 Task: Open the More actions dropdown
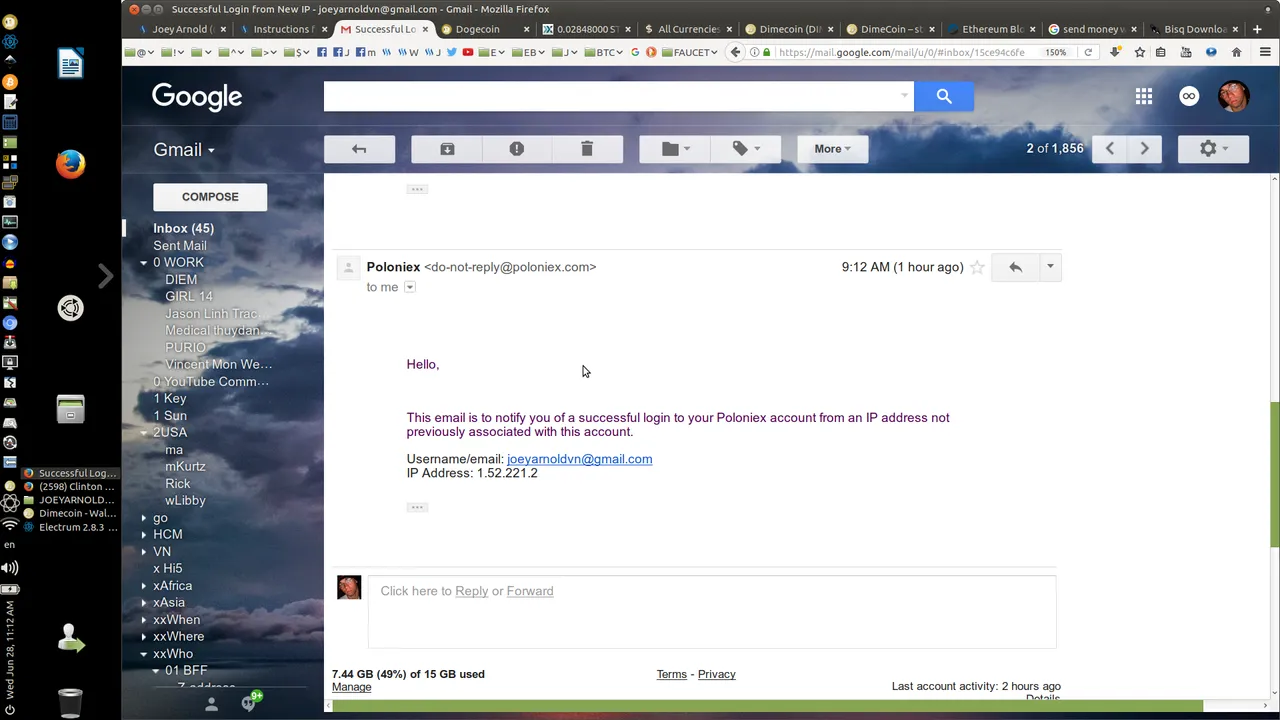click(x=832, y=149)
